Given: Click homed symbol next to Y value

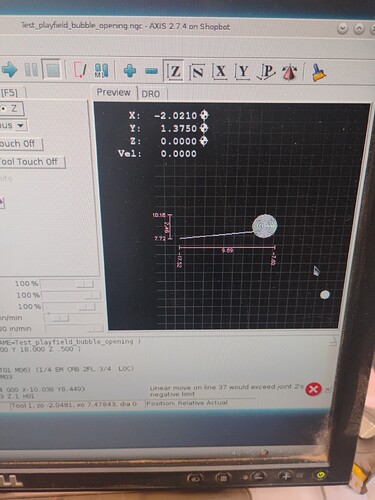Looking at the screenshot, I should tap(204, 128).
